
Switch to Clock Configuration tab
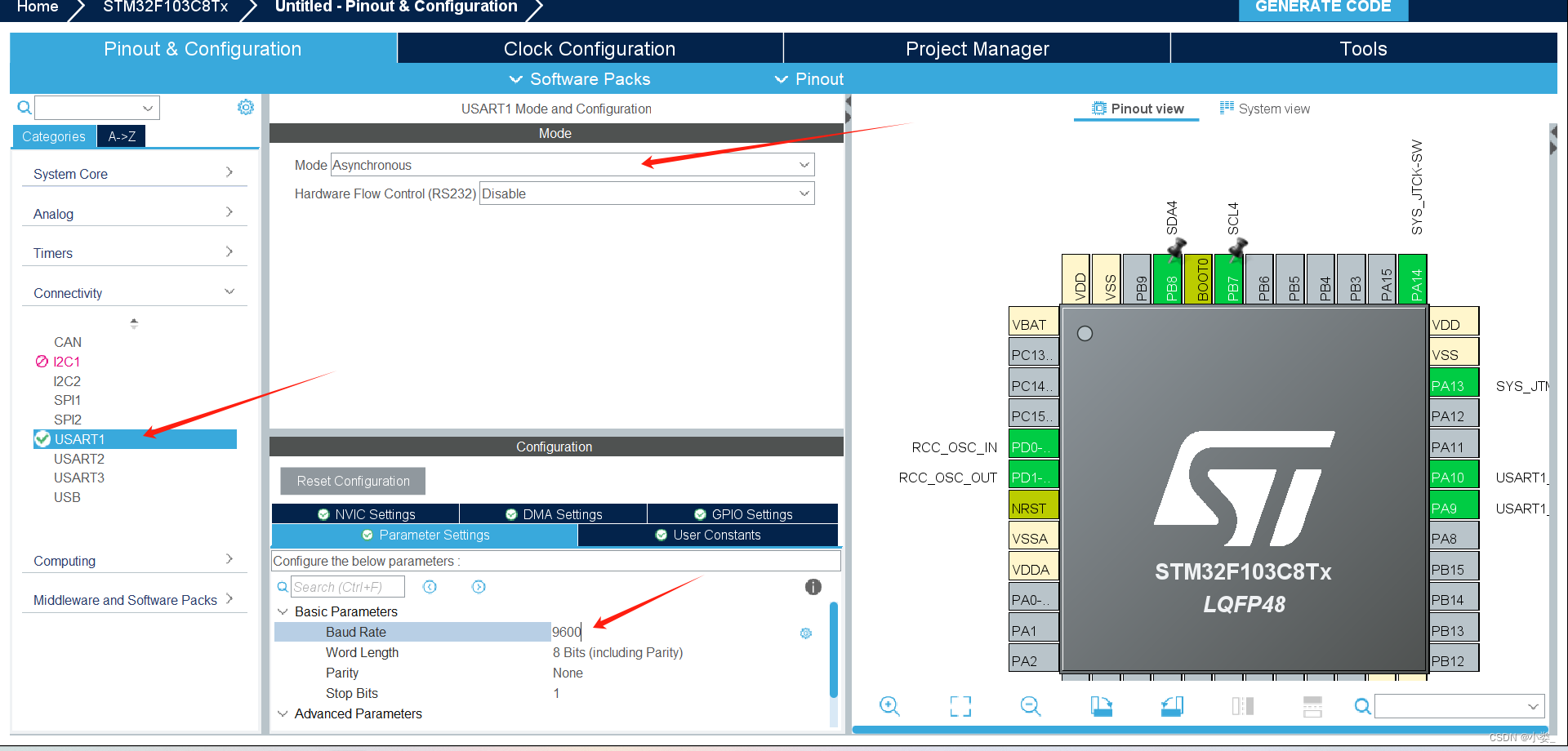(590, 49)
